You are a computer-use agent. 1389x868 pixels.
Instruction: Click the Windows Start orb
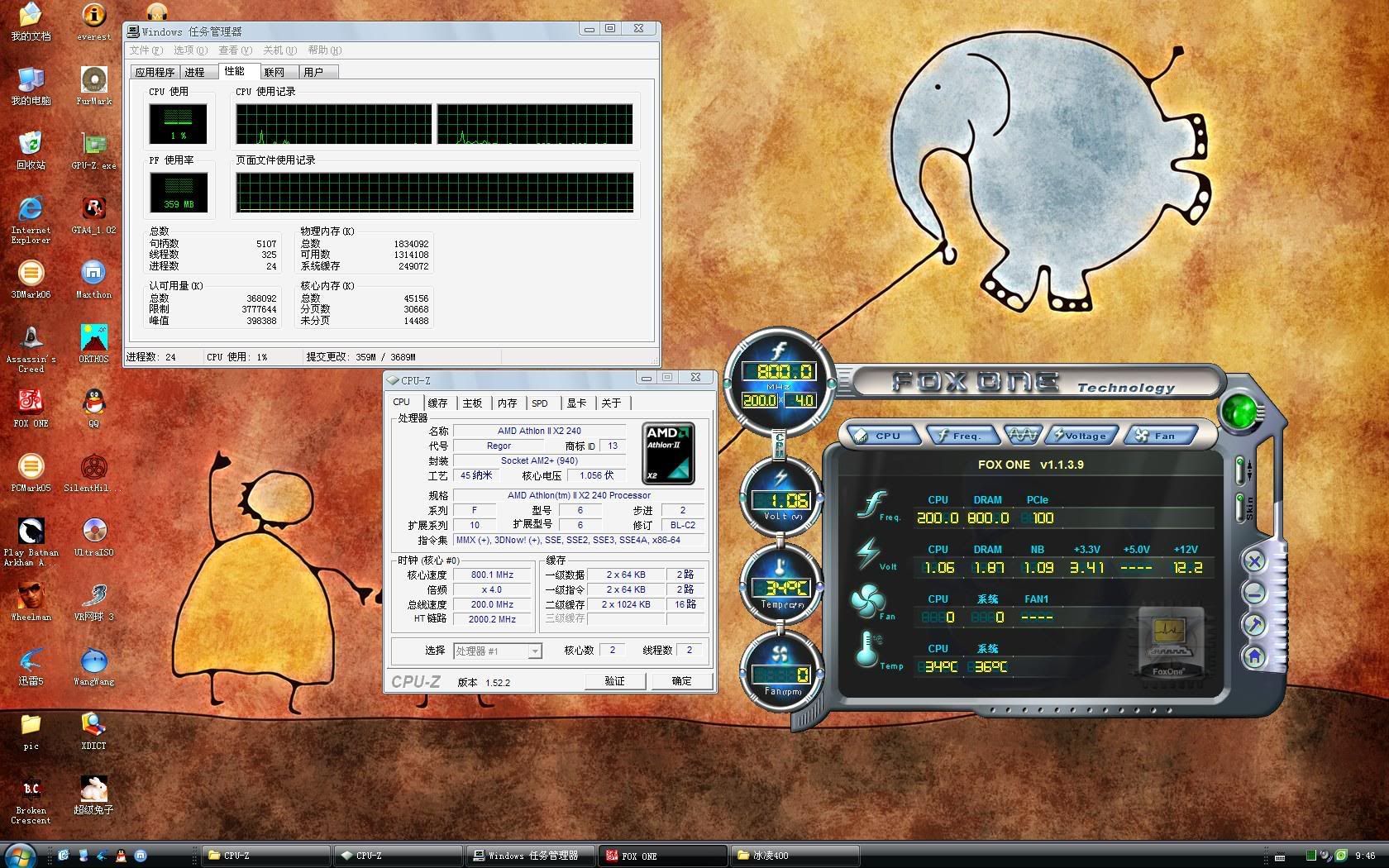pyautogui.click(x=20, y=855)
